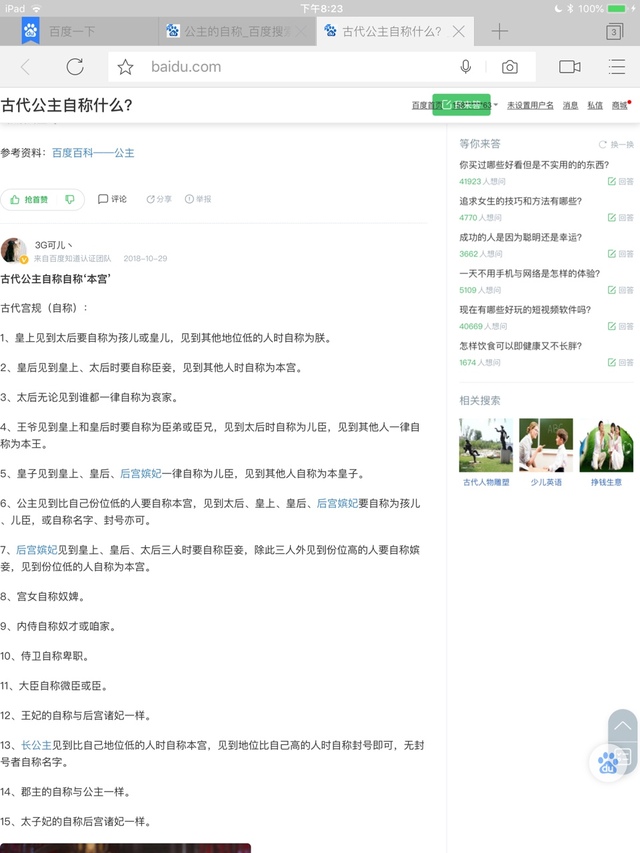
Task: Open the video camera icon in toolbar
Action: tap(570, 67)
